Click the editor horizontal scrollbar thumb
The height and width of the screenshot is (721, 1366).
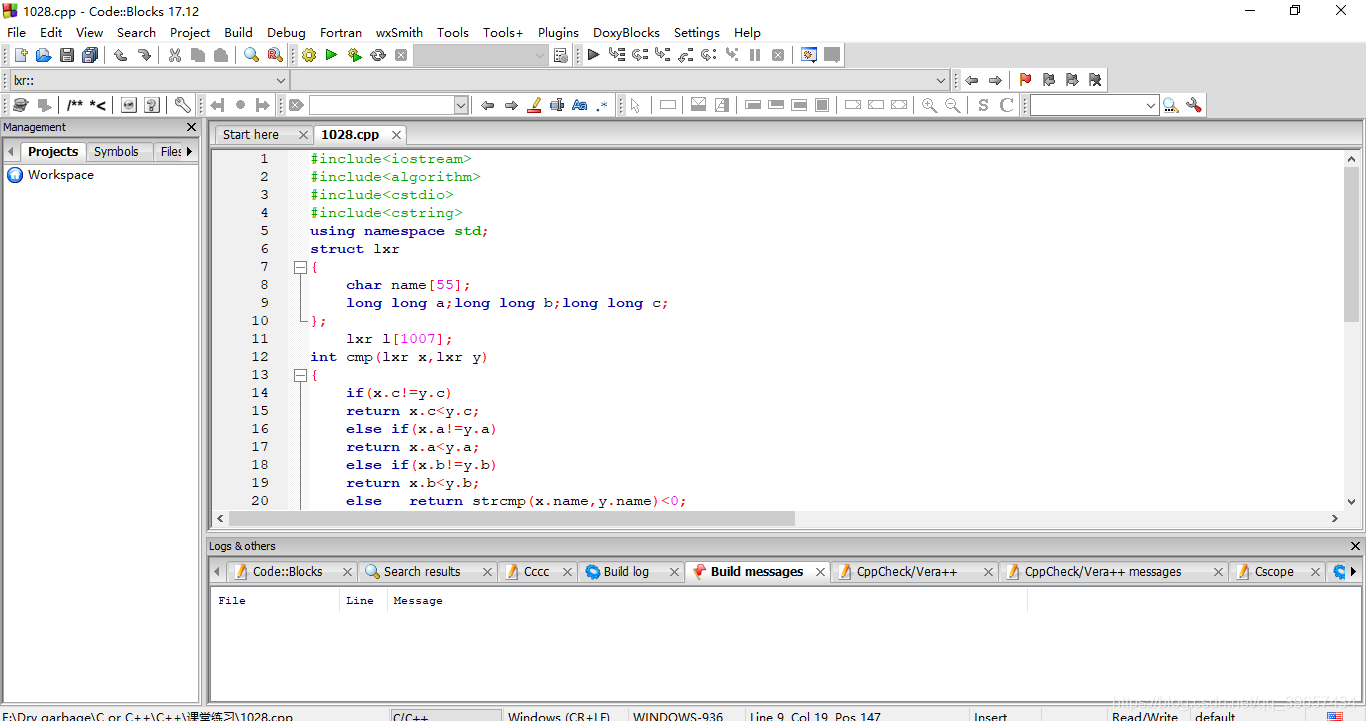click(x=512, y=519)
